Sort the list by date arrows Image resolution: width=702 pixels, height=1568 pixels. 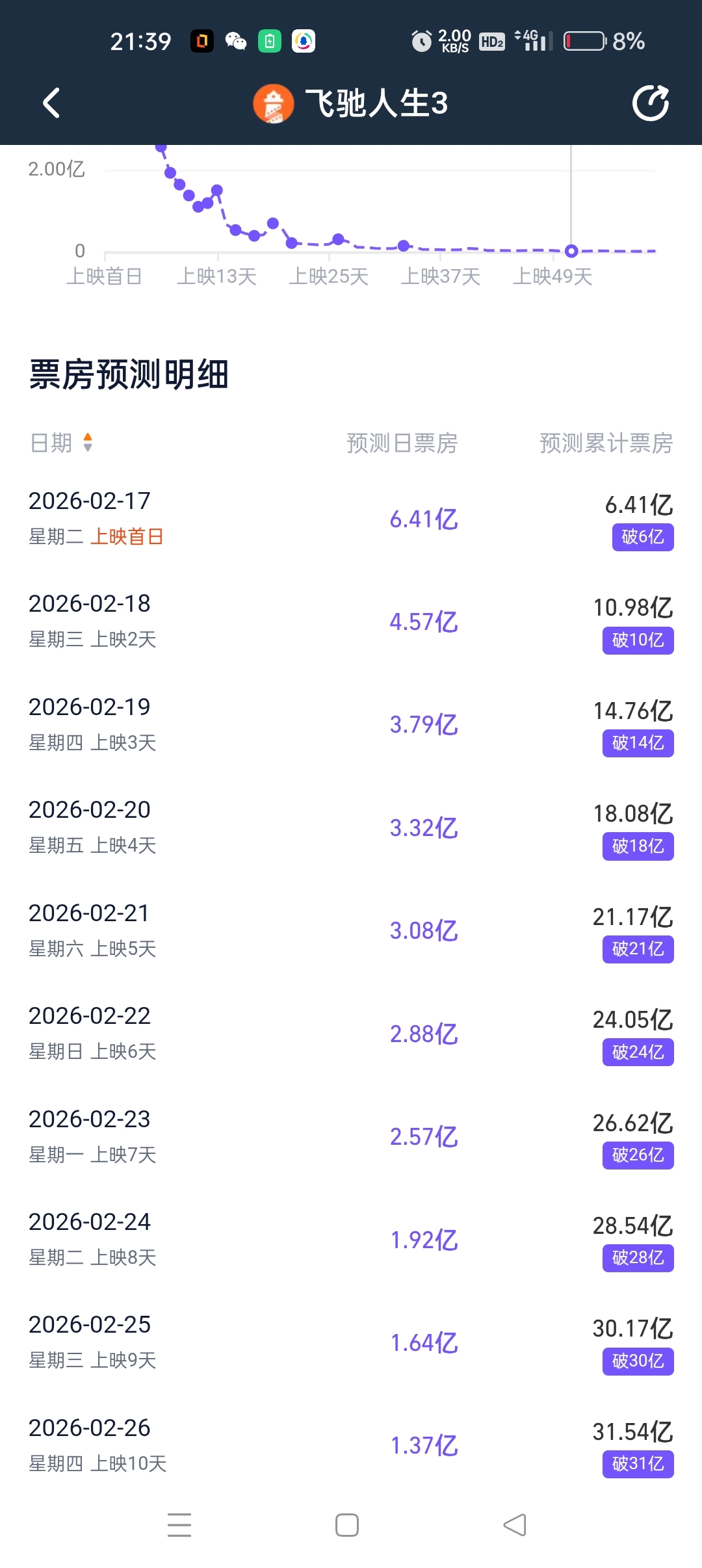[88, 443]
